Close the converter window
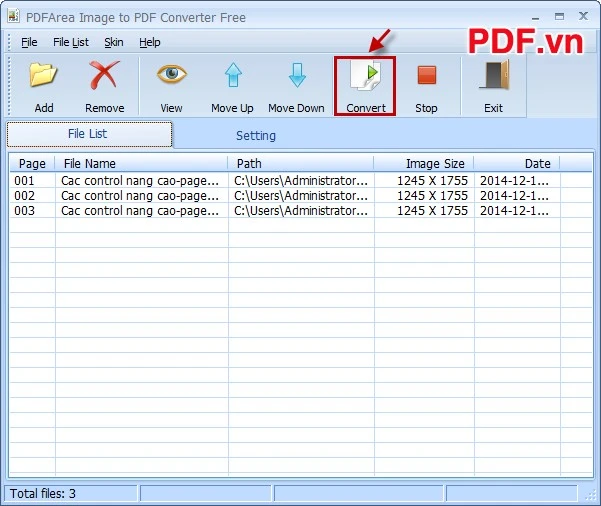 [x=583, y=16]
